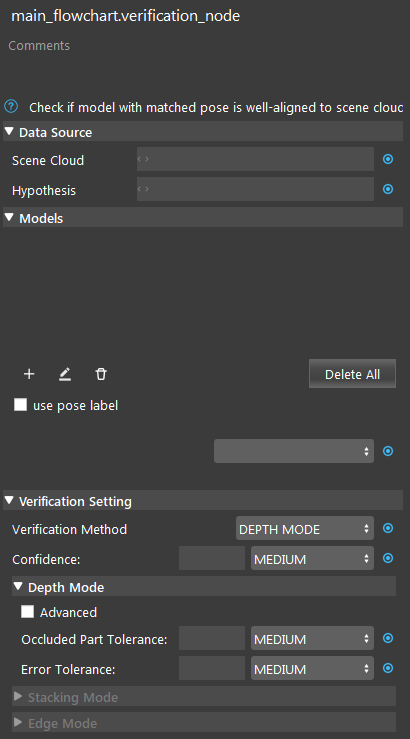Click the link icon beside Hypothesis
The width and height of the screenshot is (410, 739).
coord(388,189)
